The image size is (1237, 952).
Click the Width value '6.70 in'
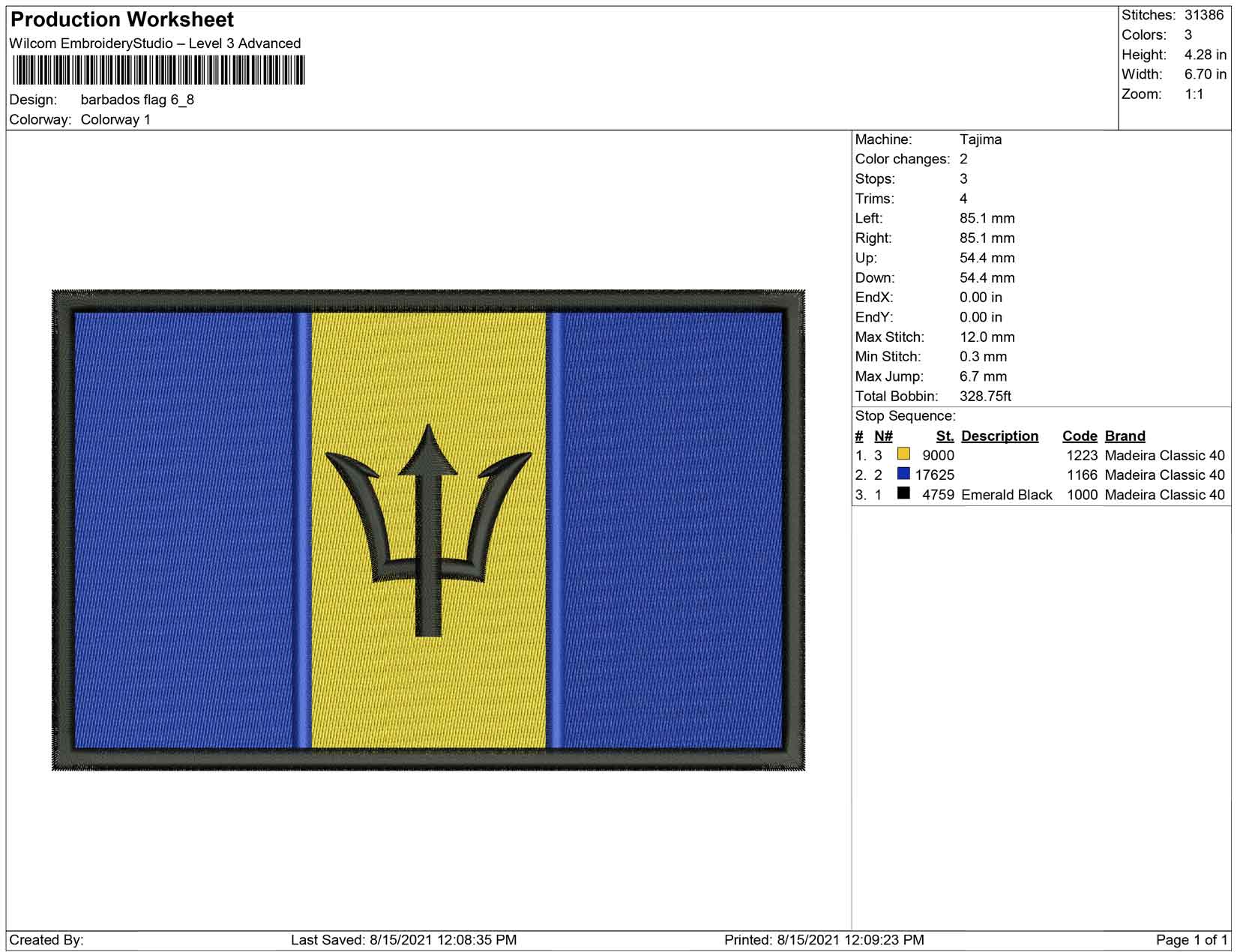[1206, 74]
